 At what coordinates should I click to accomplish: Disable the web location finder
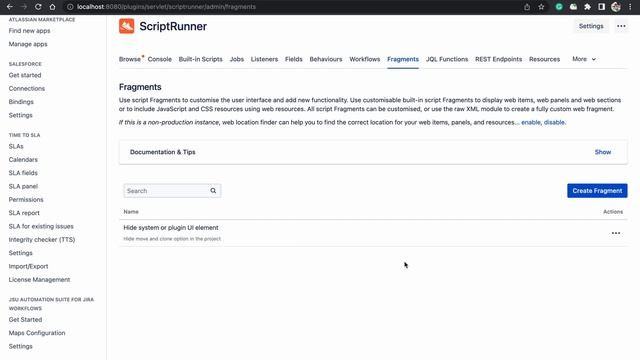[554, 122]
